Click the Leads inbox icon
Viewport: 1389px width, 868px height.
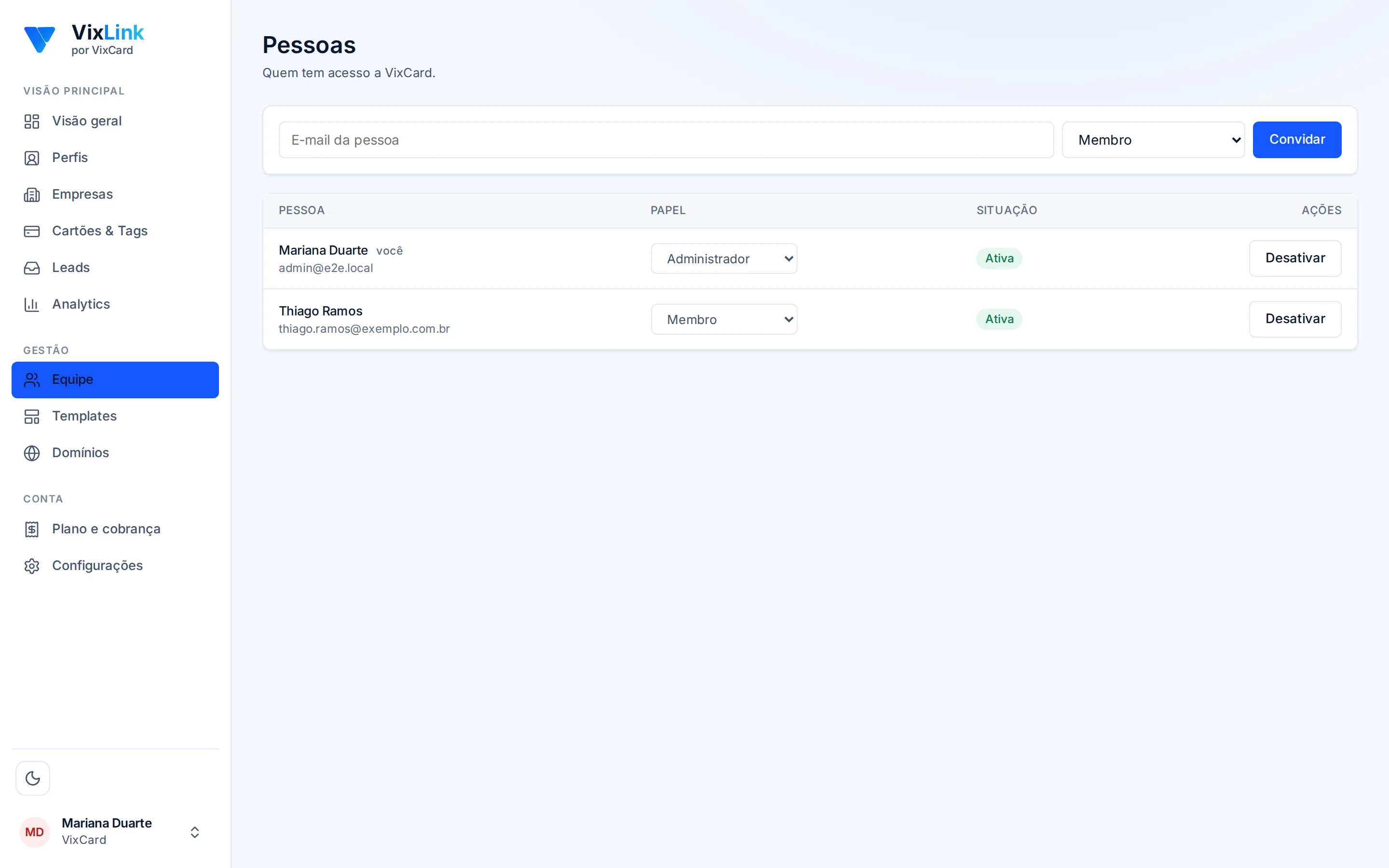[x=31, y=268]
